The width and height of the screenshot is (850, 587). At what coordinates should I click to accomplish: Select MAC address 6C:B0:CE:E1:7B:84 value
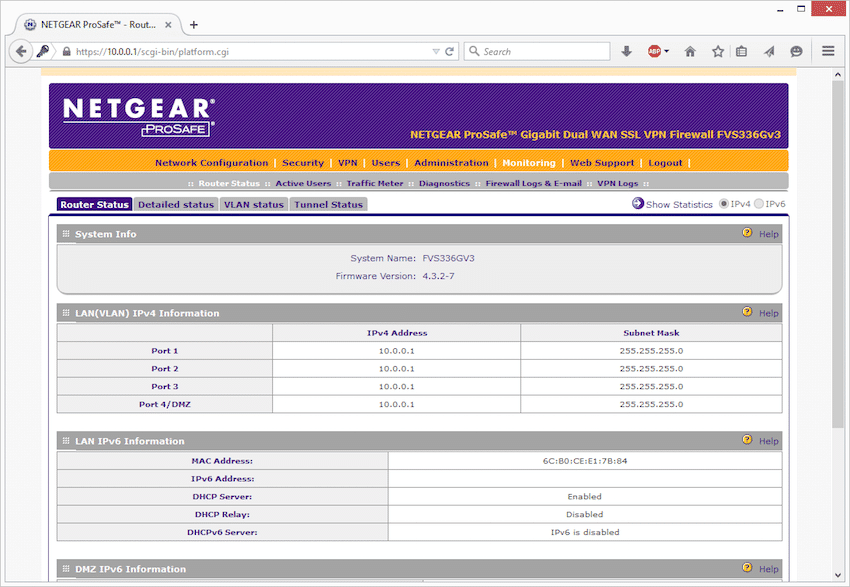(585, 461)
